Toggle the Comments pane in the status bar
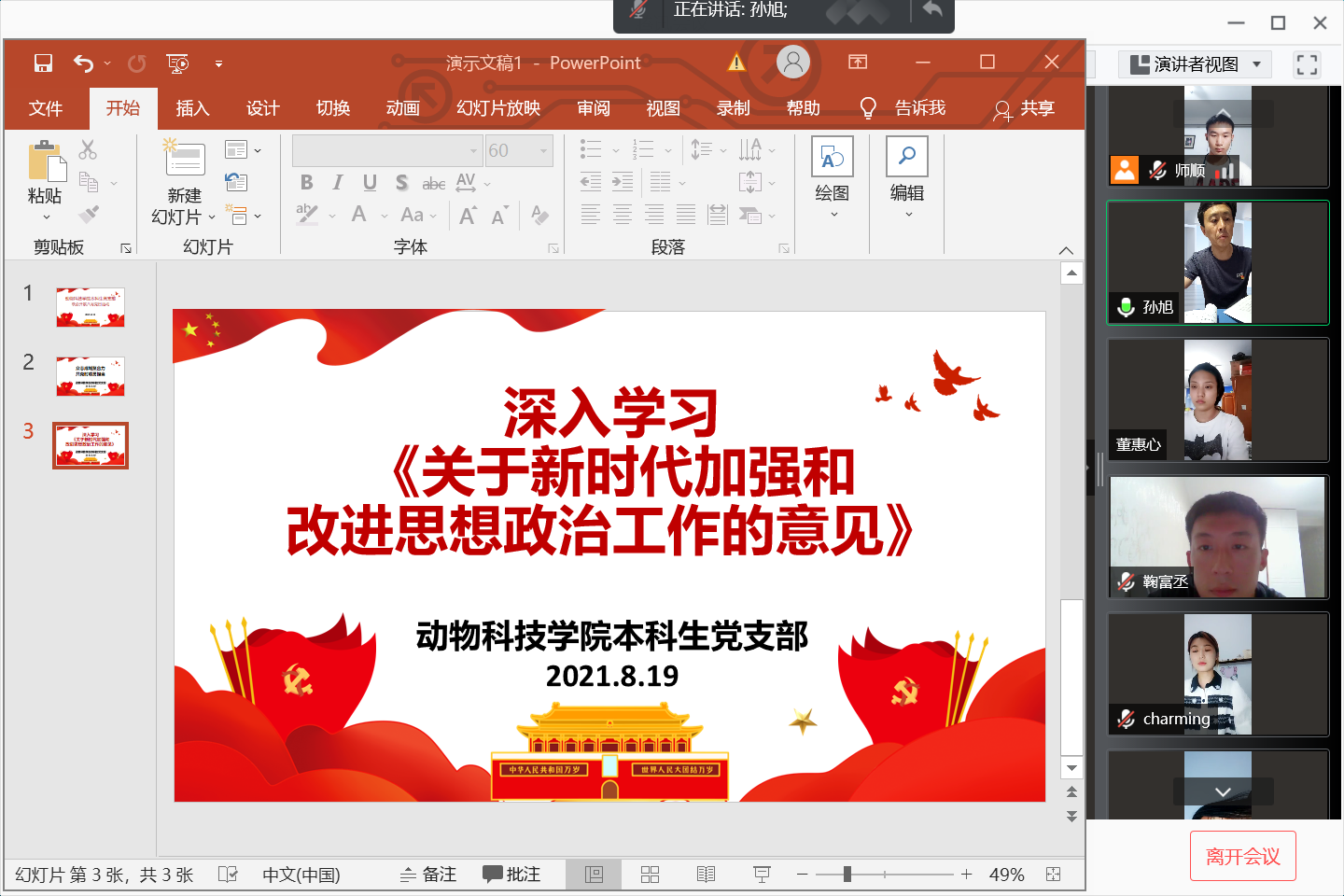 click(511, 875)
